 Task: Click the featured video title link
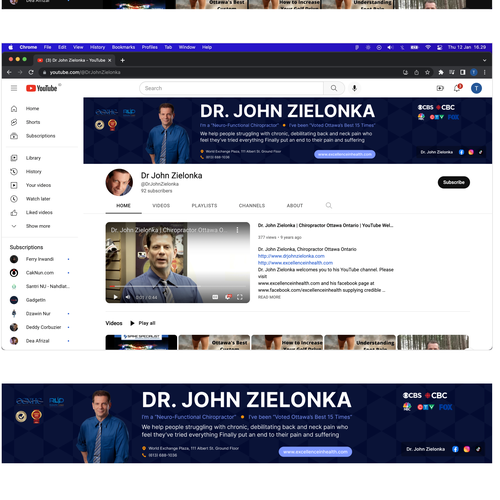point(325,225)
